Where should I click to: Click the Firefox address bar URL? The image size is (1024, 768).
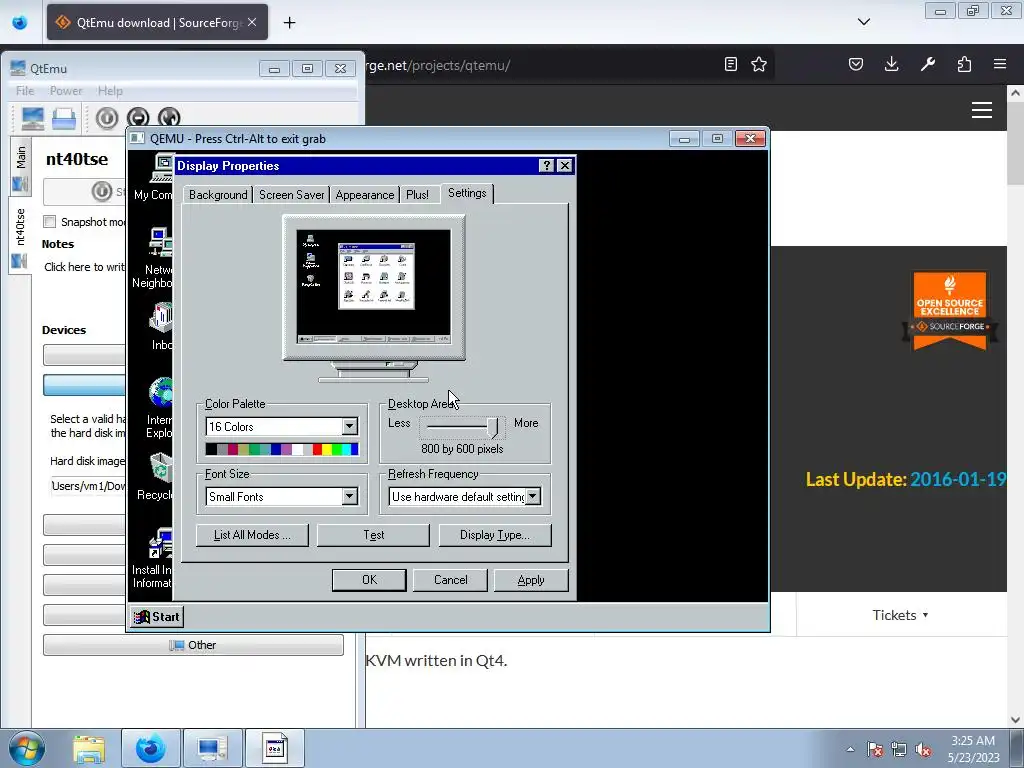[439, 65]
